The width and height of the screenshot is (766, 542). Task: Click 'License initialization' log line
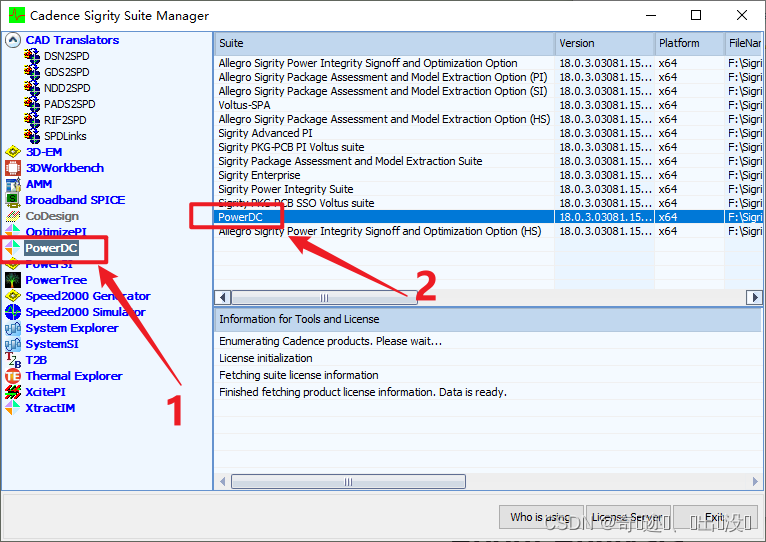266,358
